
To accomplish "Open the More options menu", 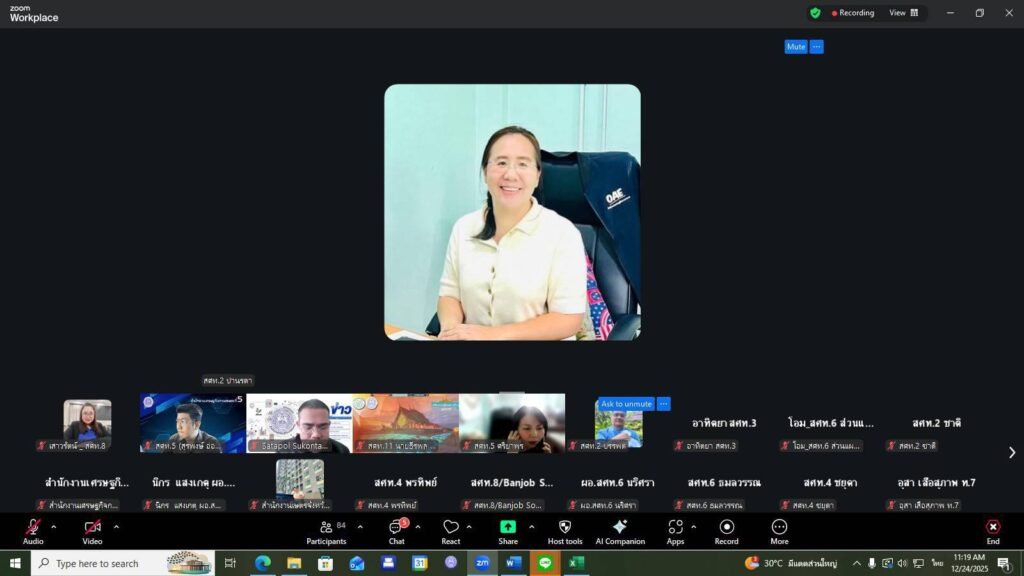I will [779, 528].
